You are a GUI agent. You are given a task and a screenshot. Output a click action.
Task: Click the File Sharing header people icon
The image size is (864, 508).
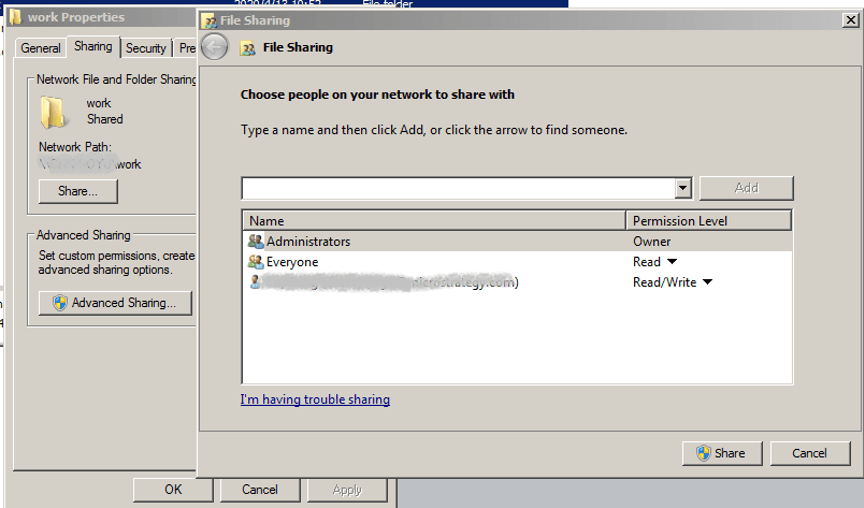(x=247, y=48)
